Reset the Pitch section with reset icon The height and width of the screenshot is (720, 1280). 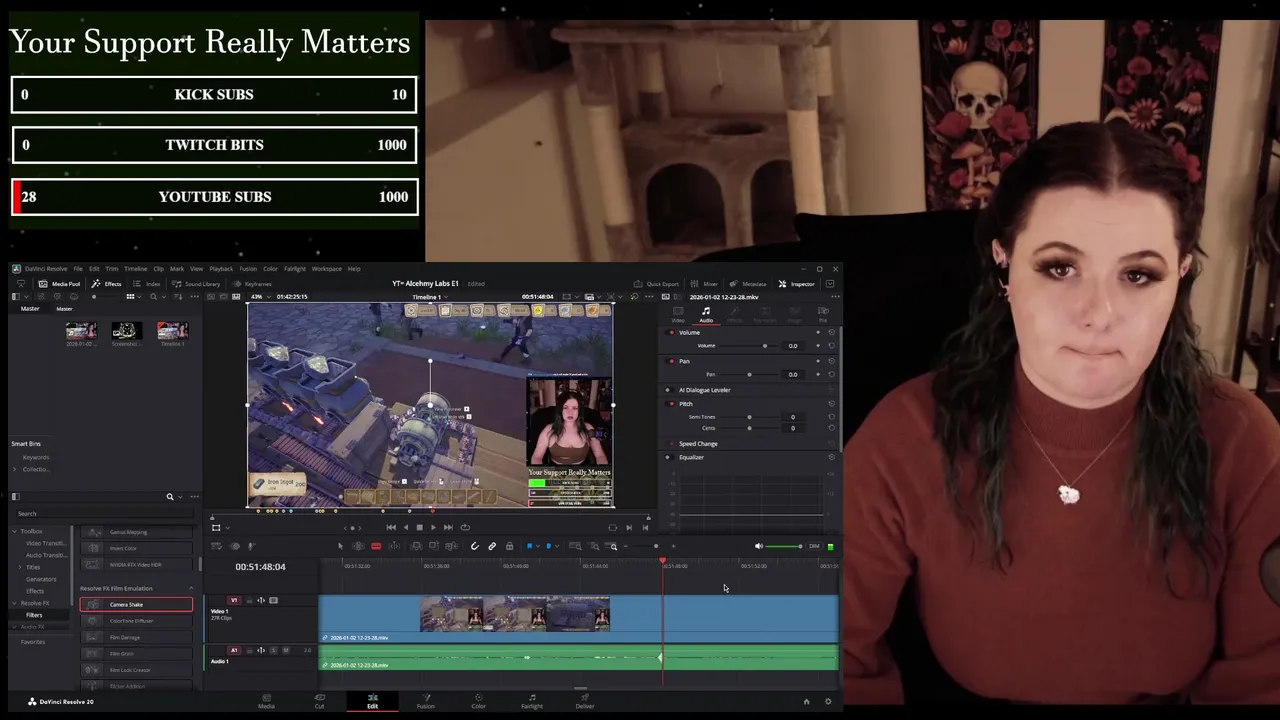coord(831,404)
